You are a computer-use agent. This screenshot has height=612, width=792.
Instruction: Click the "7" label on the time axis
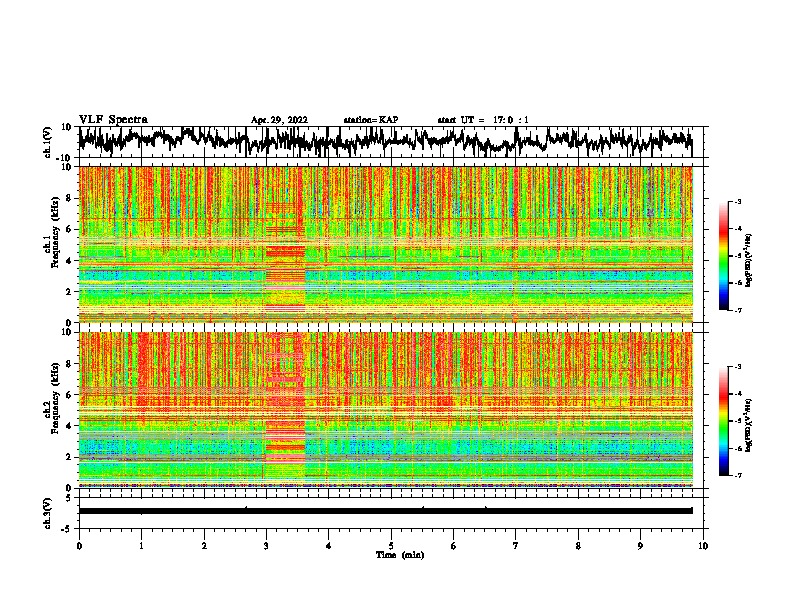pyautogui.click(x=515, y=546)
